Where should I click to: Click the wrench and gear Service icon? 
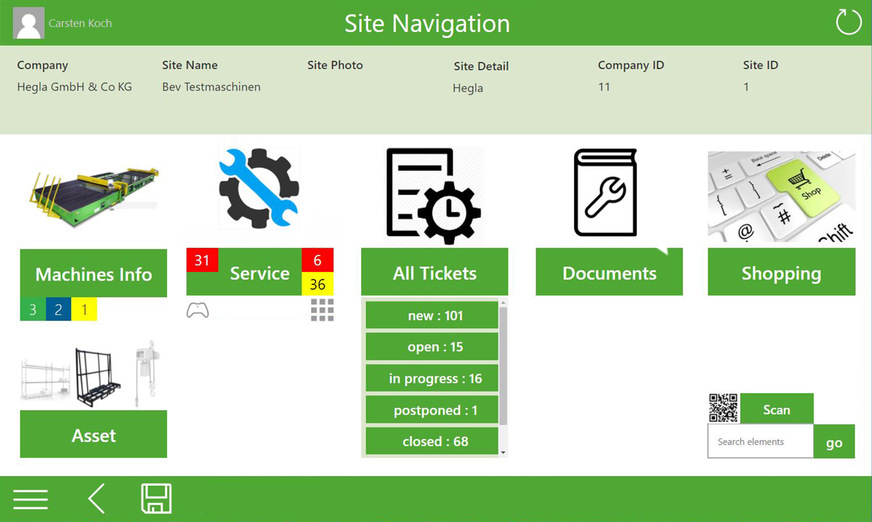259,189
